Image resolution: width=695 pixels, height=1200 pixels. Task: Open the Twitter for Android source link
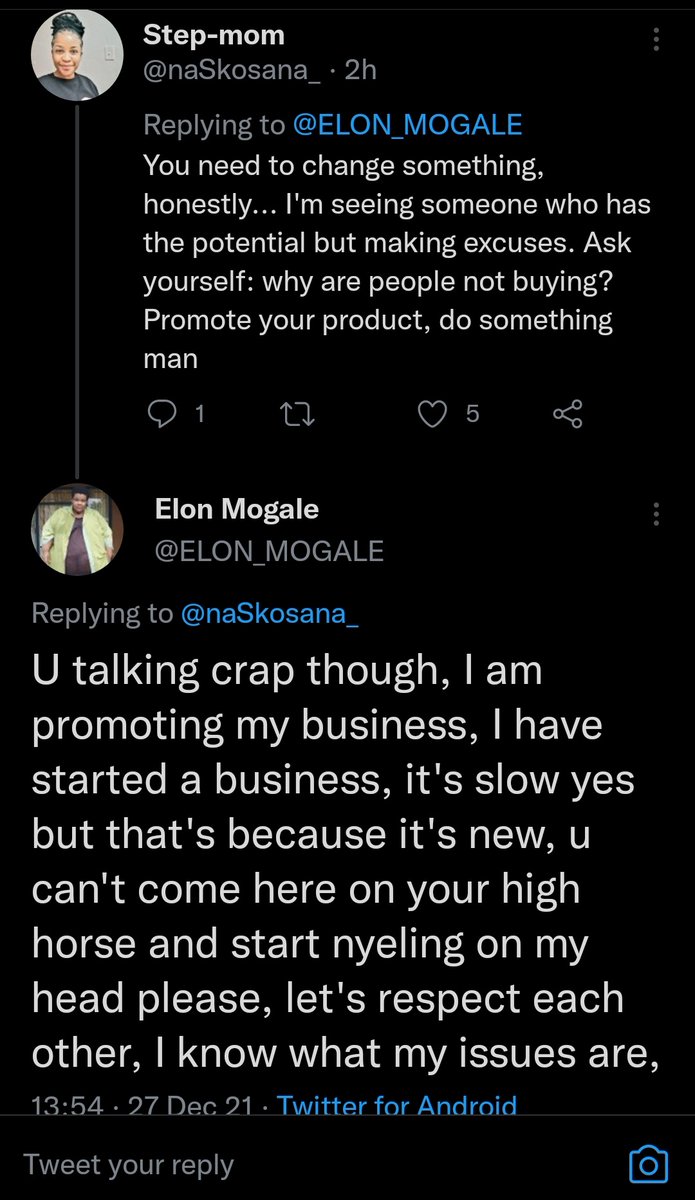(x=397, y=1105)
